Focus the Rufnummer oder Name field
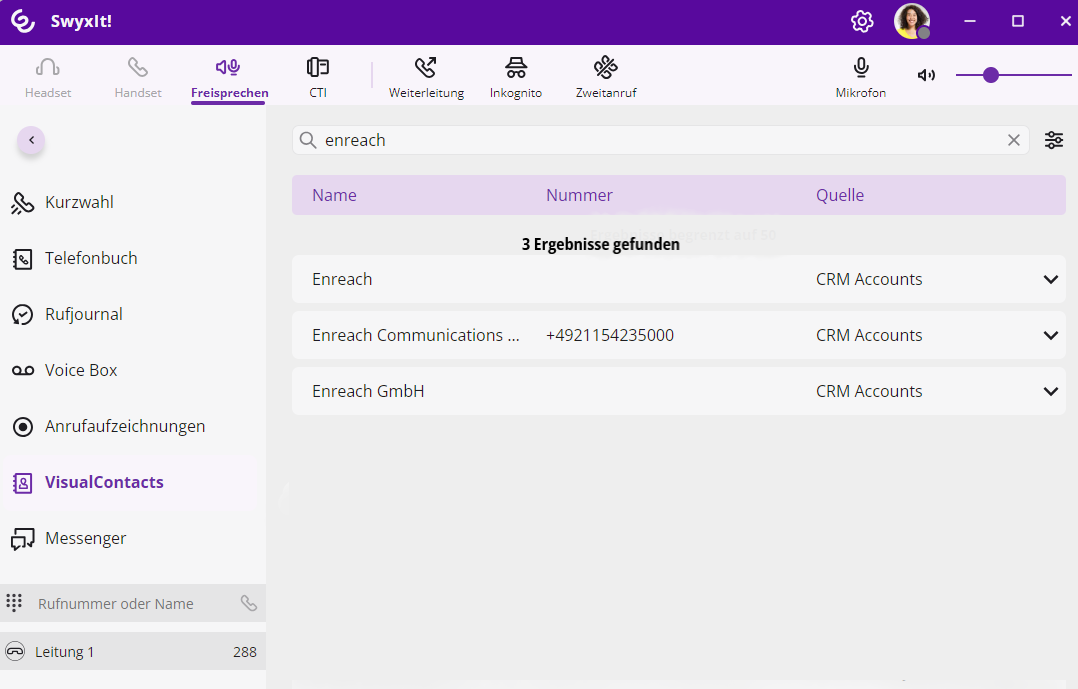Image resolution: width=1078 pixels, height=689 pixels. (133, 604)
